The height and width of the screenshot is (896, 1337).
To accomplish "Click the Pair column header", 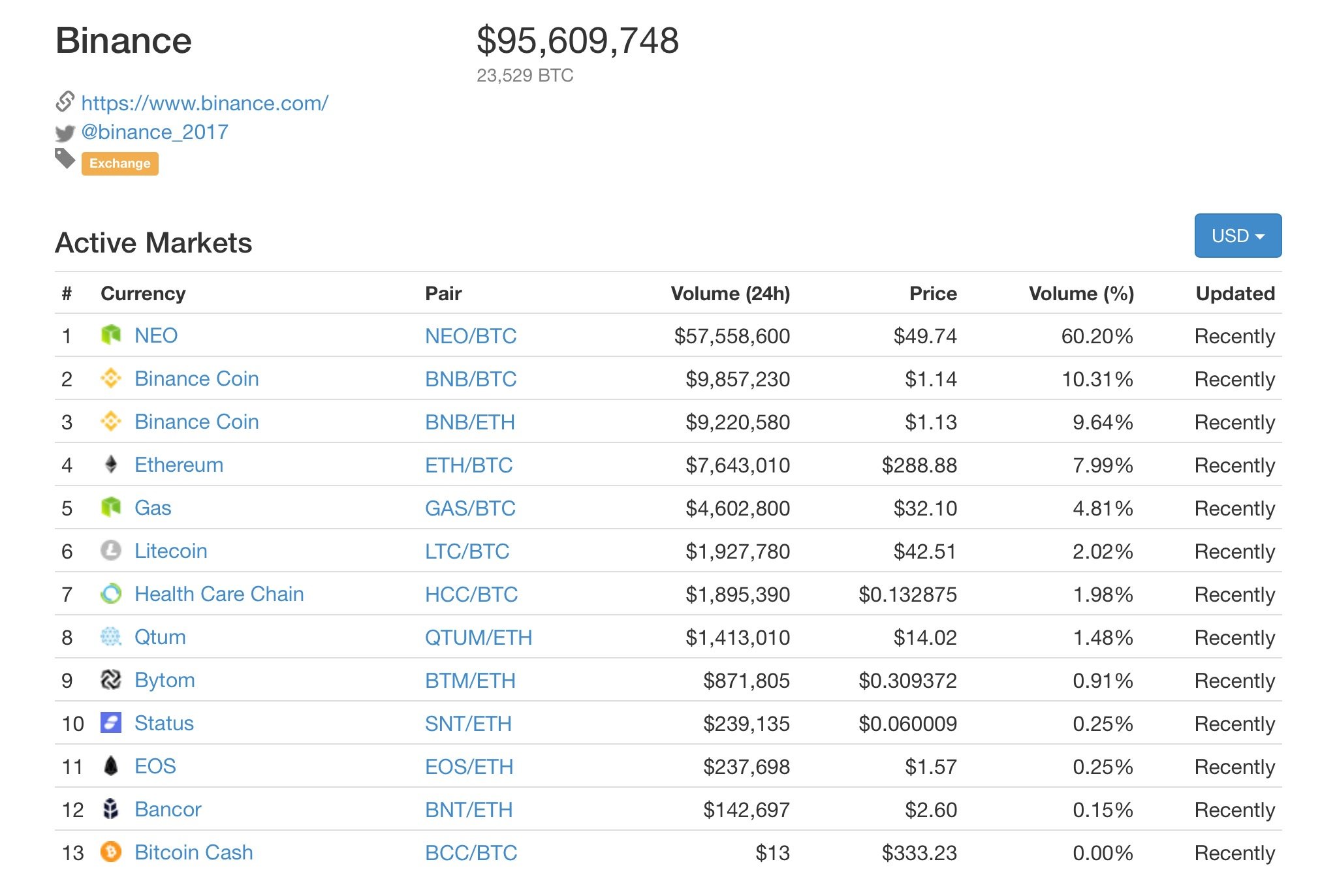I will click(443, 294).
